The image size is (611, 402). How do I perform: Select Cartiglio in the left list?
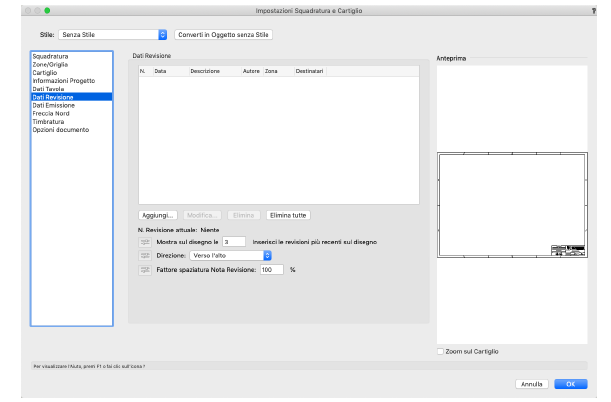(72, 72)
